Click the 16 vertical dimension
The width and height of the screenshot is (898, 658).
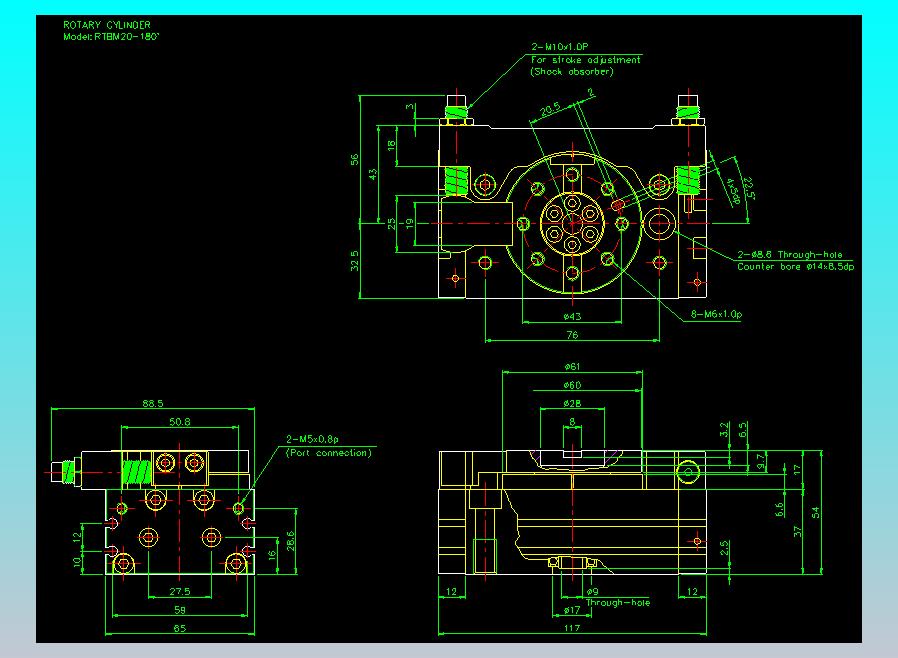273,555
